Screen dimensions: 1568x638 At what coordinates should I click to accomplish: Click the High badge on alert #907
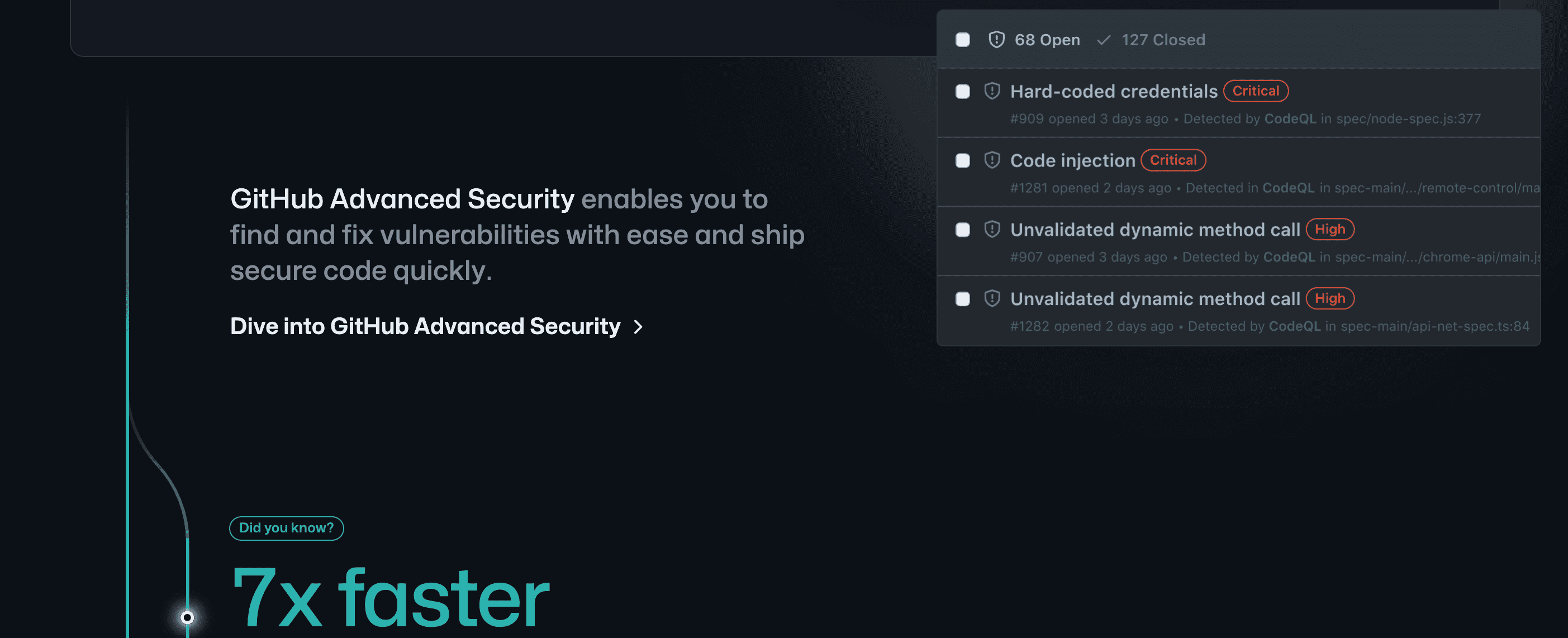[1329, 230]
